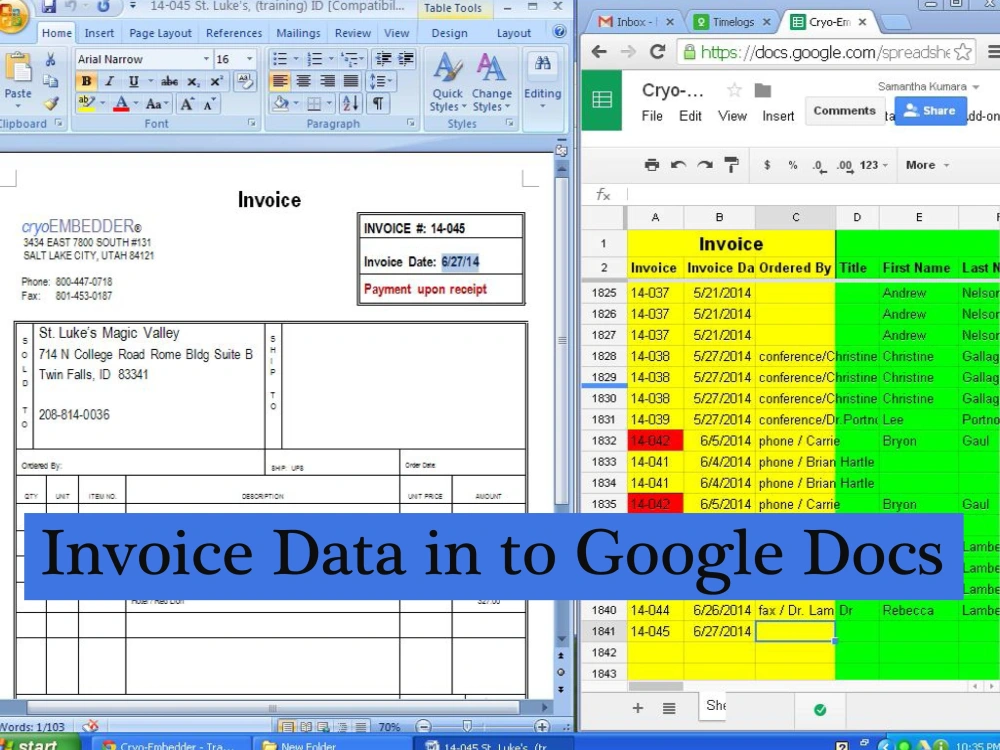This screenshot has width=1000, height=750.
Task: Open the Mailings ribbon tab
Action: click(x=298, y=33)
